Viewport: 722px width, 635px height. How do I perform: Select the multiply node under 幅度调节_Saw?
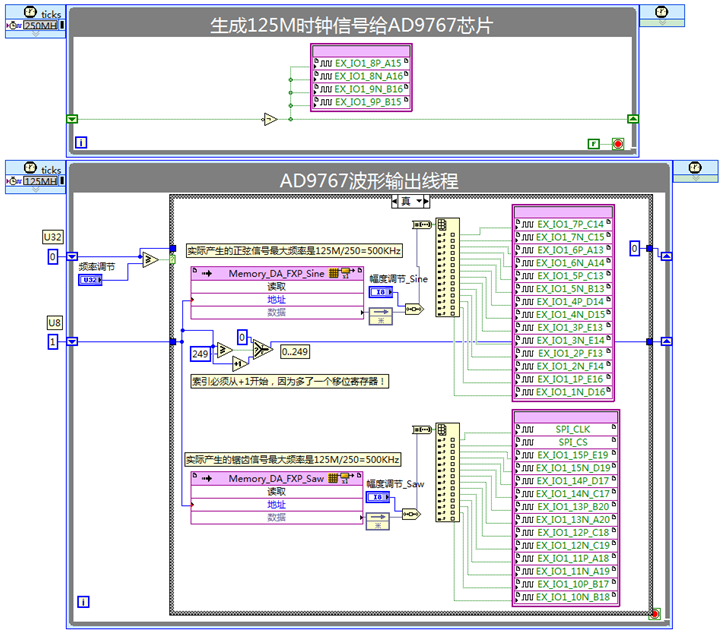click(378, 521)
